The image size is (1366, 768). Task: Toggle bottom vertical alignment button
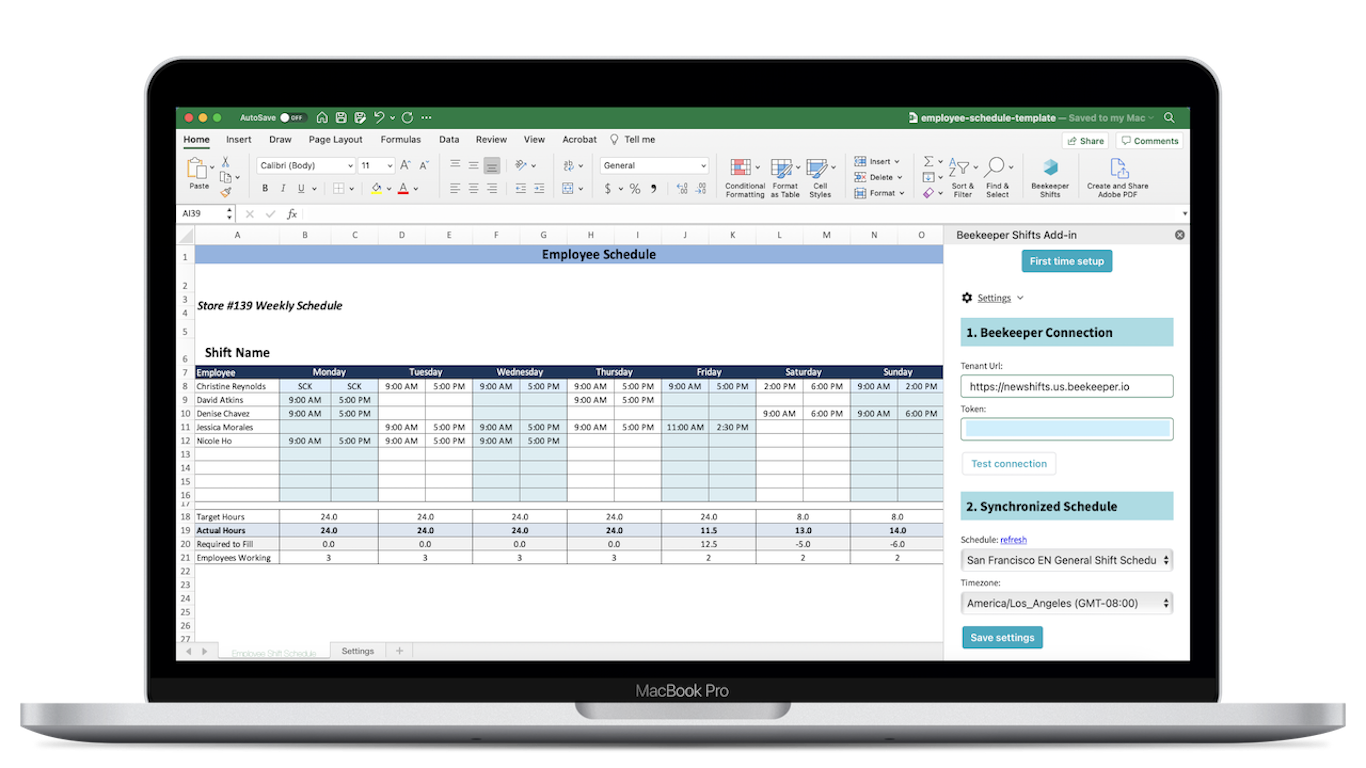pos(491,166)
